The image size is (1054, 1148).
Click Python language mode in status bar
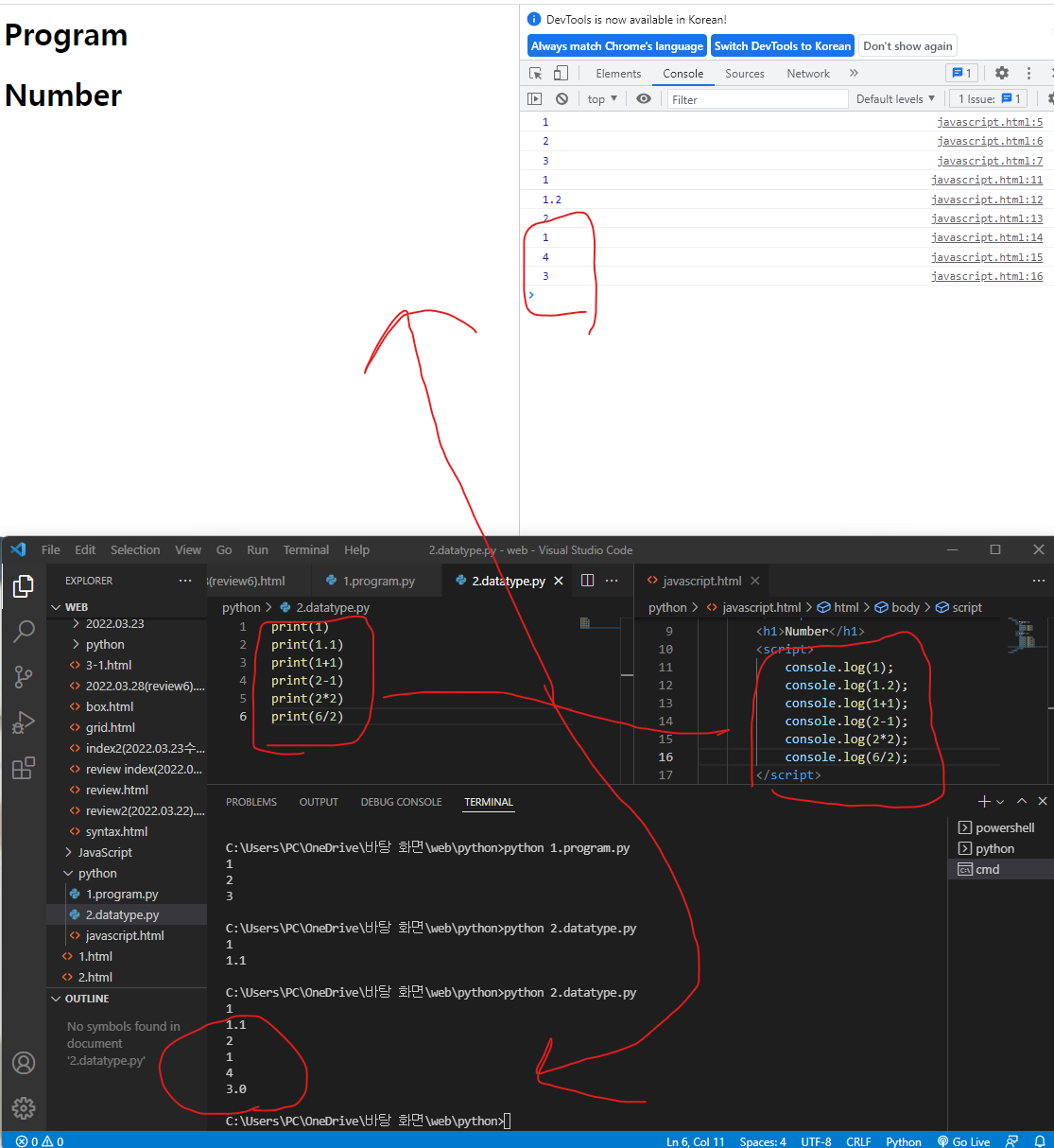pos(904,1141)
